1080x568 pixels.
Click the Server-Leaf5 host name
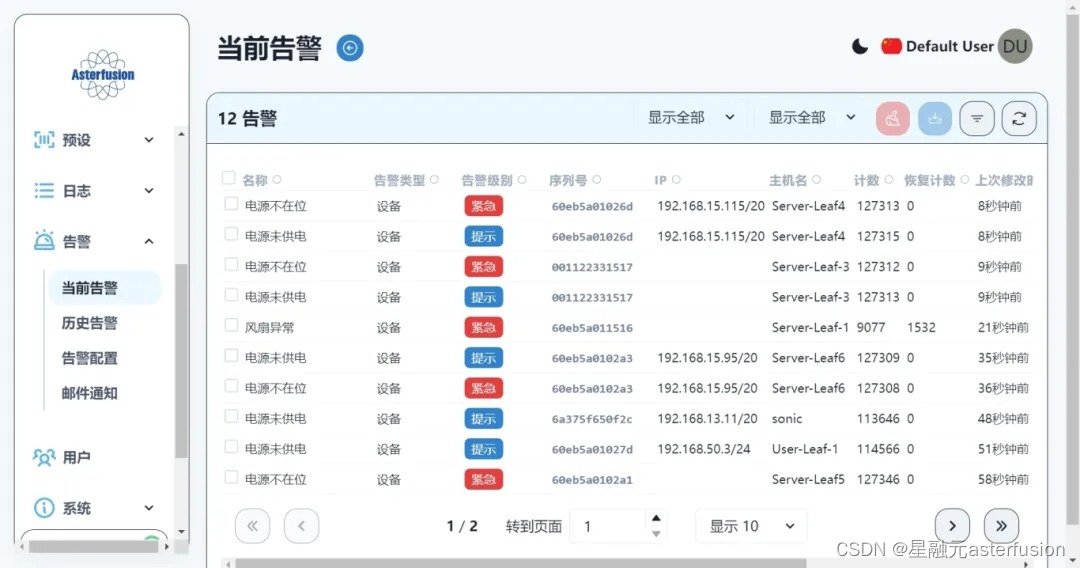point(808,479)
